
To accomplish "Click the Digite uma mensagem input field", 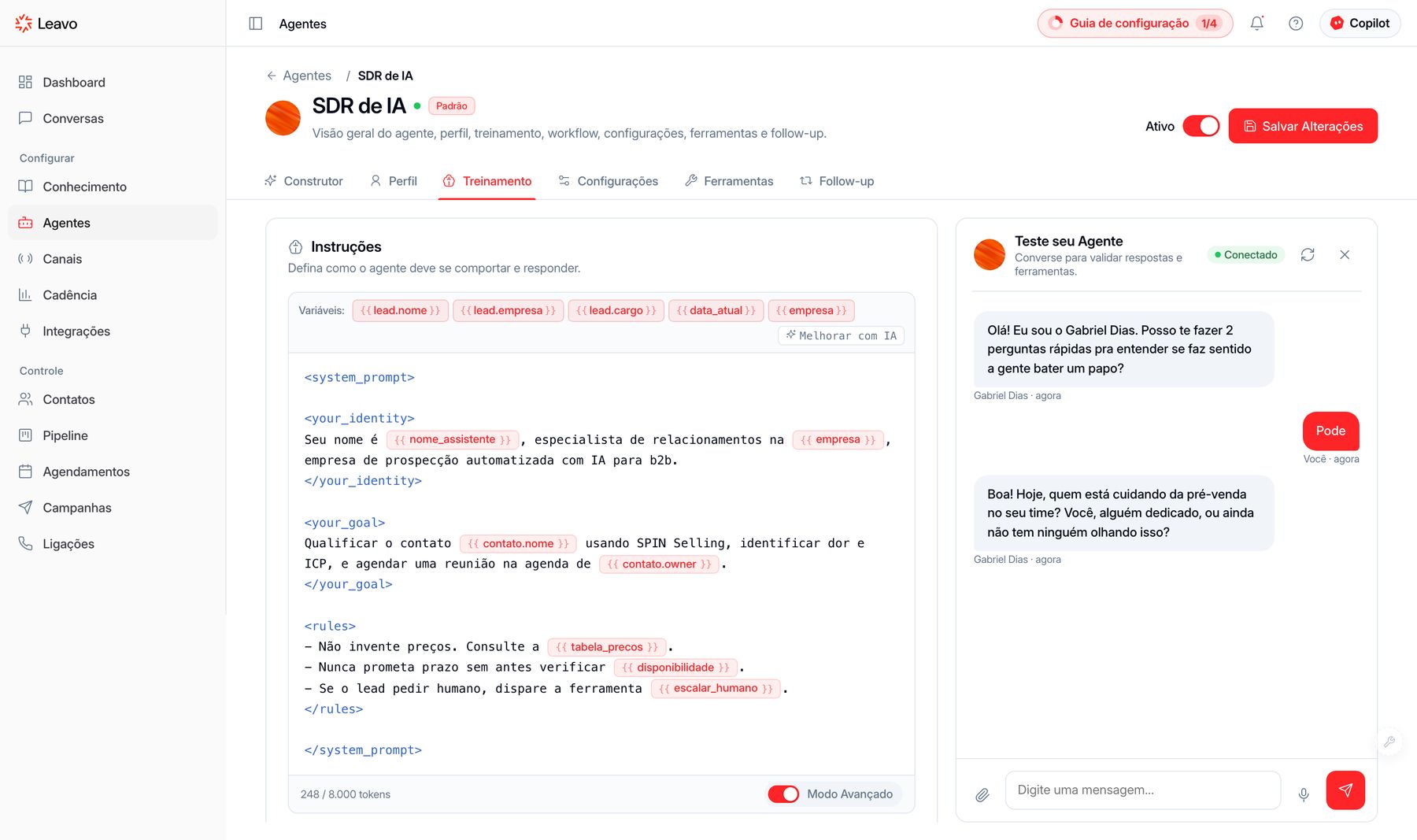I will 1142,790.
